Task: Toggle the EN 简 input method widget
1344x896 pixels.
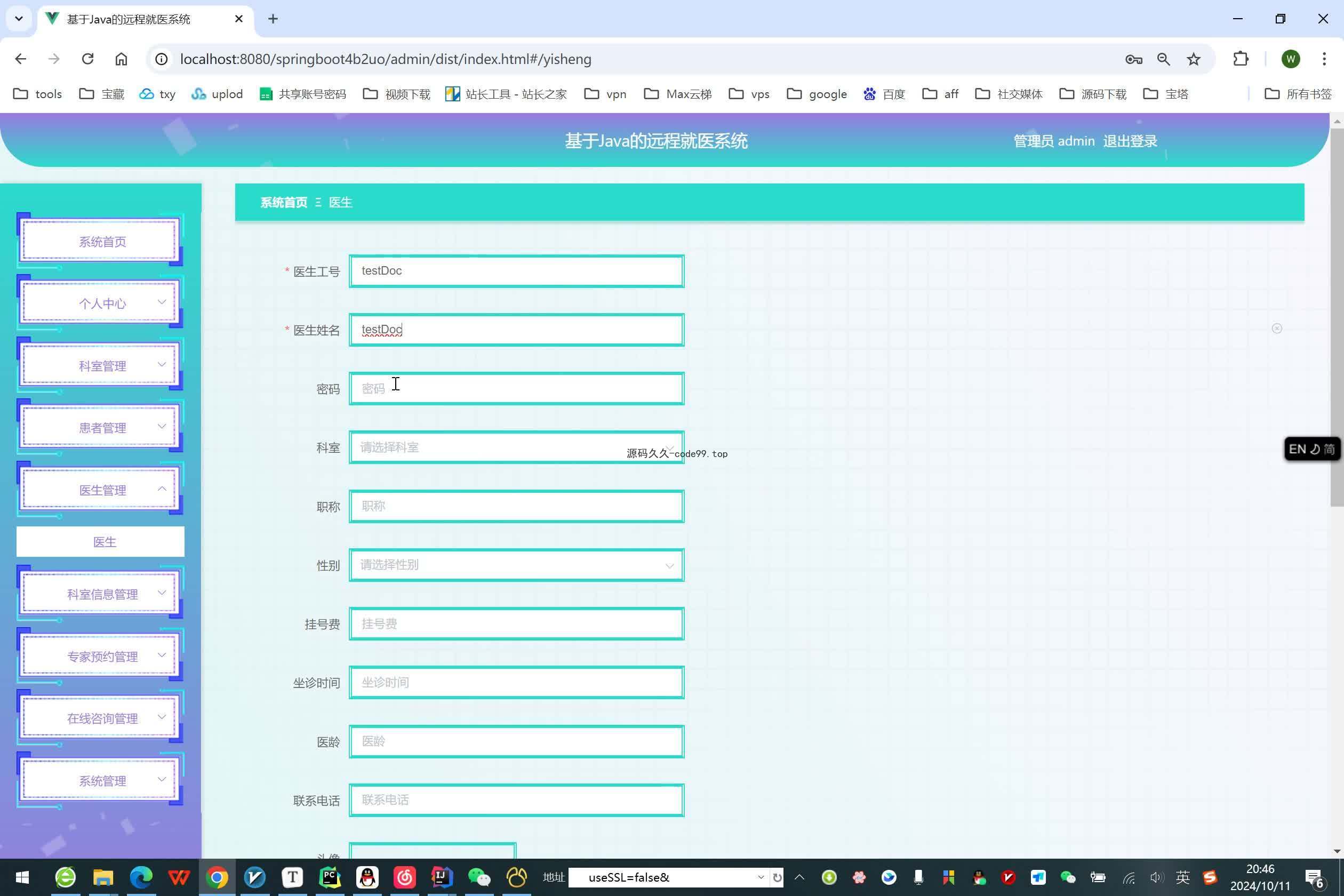Action: click(1313, 449)
